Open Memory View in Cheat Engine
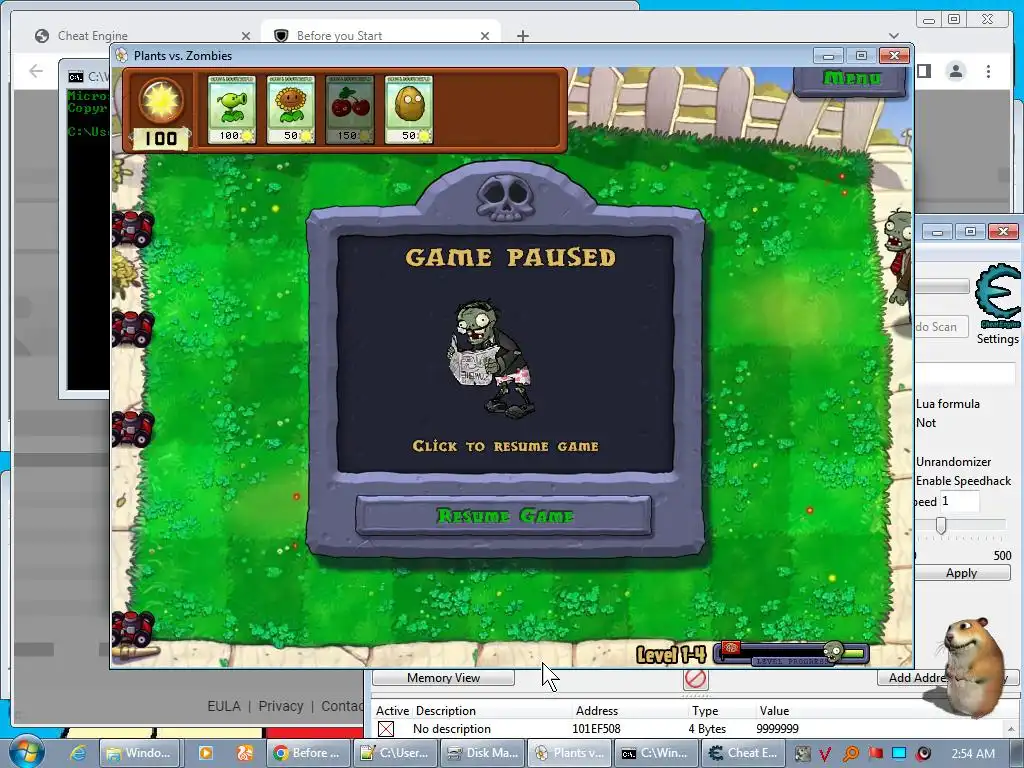The width and height of the screenshot is (1024, 768). point(443,678)
